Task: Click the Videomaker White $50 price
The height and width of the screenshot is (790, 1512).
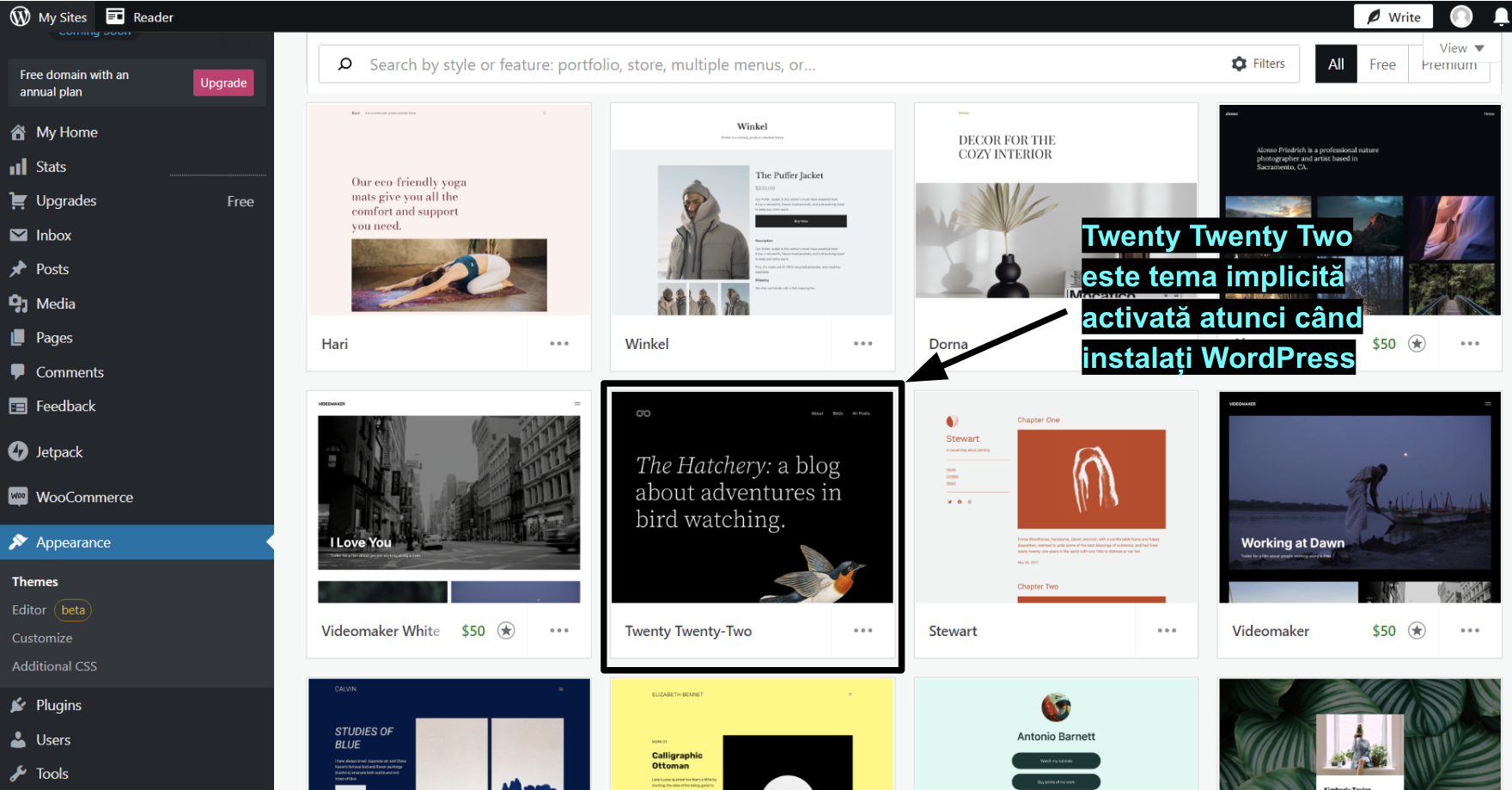Action: (473, 631)
